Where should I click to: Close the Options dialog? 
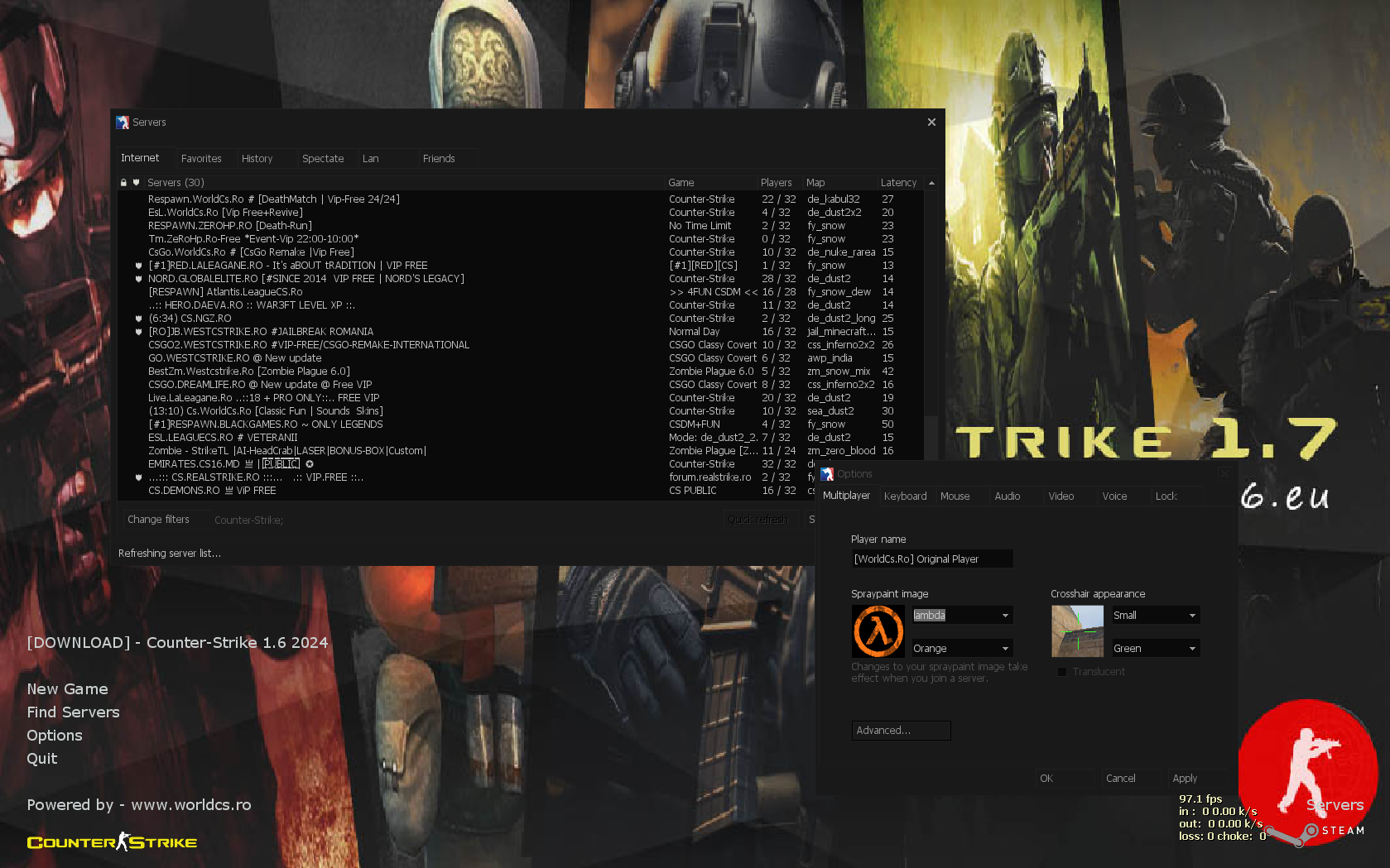(x=1224, y=474)
